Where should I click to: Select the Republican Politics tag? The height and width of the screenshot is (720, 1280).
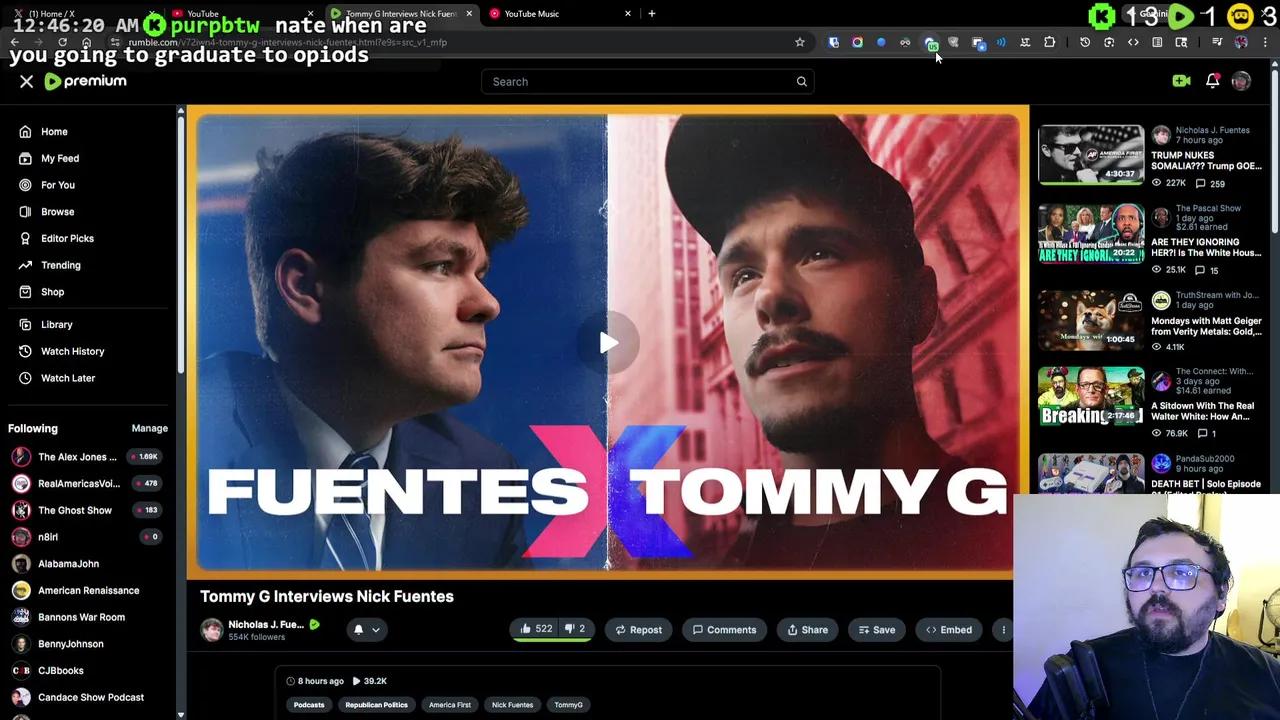pyautogui.click(x=376, y=705)
